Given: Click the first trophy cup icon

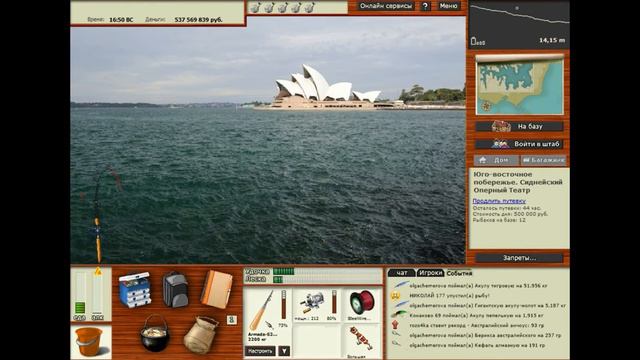Looking at the screenshot, I should 256,7.
